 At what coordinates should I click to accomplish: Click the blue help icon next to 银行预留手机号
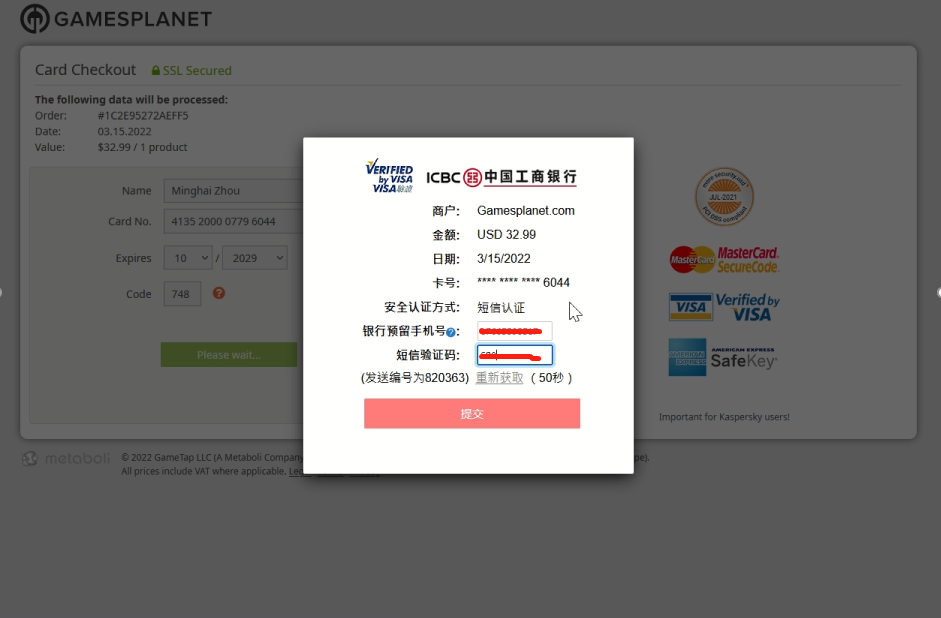pos(451,332)
